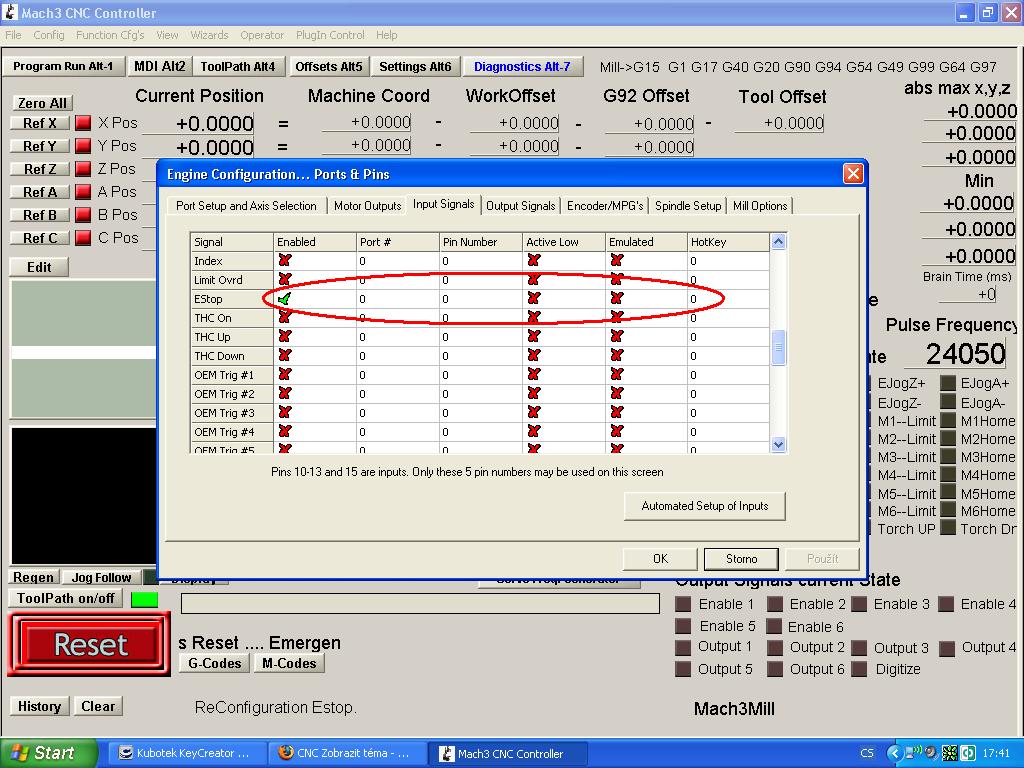Click the Enable 1 output signal LED
Image resolution: width=1024 pixels, height=768 pixels.
(683, 604)
